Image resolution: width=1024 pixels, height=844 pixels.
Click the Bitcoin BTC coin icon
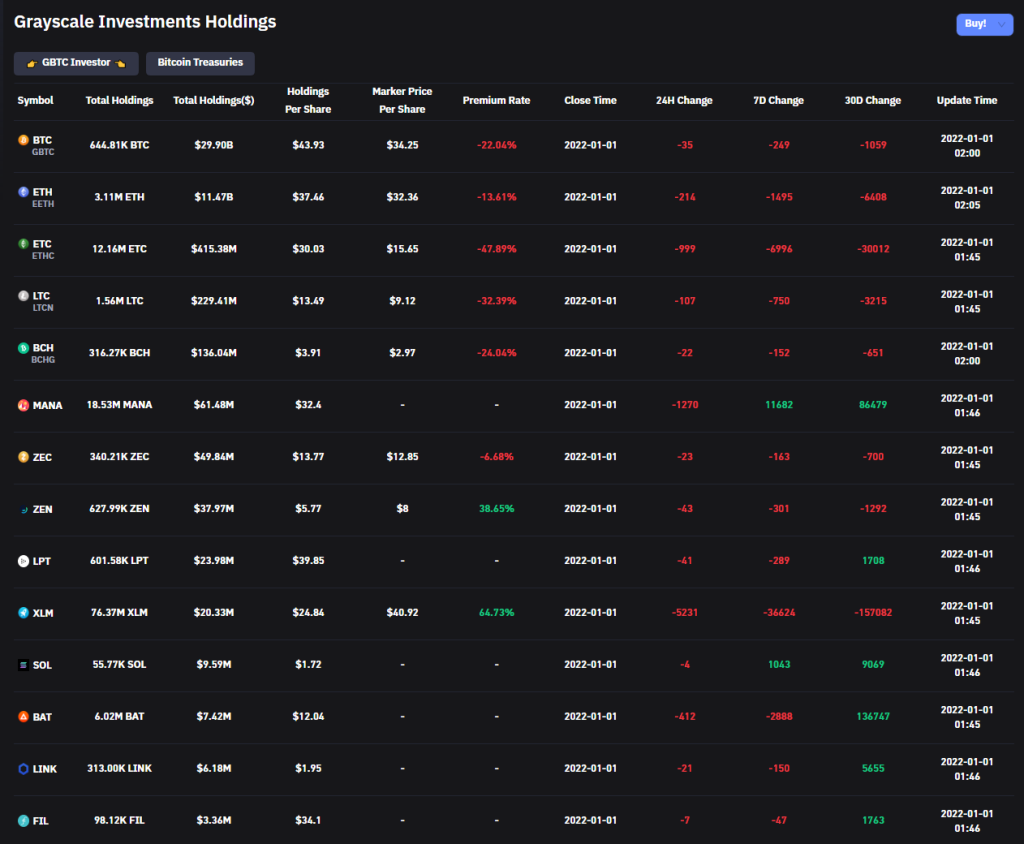[24, 141]
